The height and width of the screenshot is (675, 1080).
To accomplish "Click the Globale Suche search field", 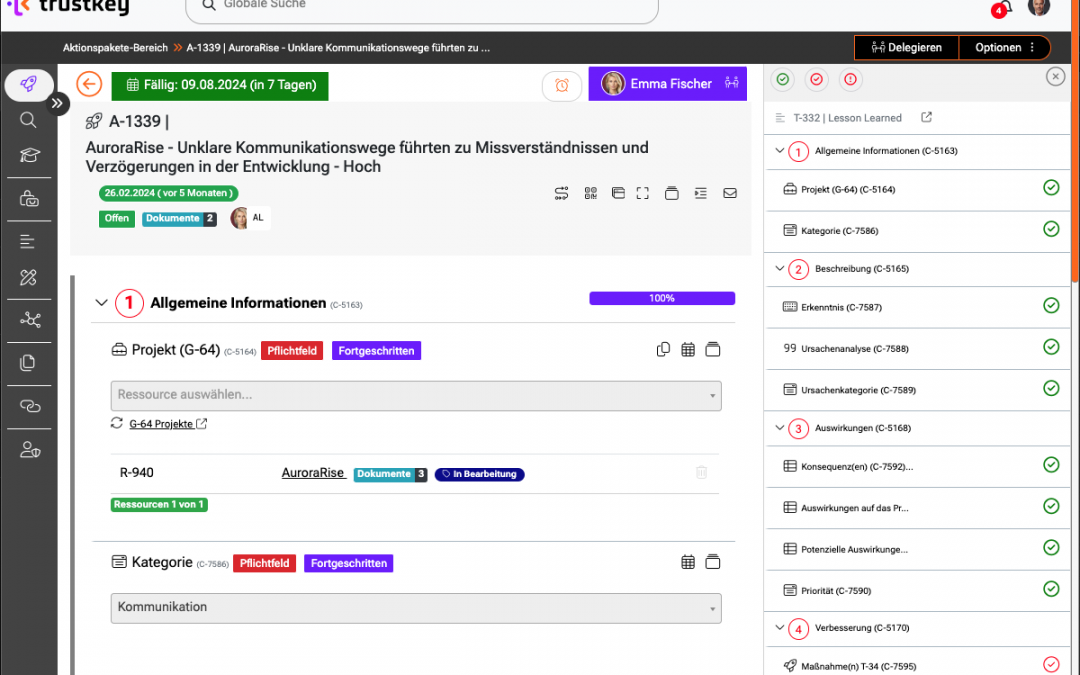I will click(x=421, y=8).
